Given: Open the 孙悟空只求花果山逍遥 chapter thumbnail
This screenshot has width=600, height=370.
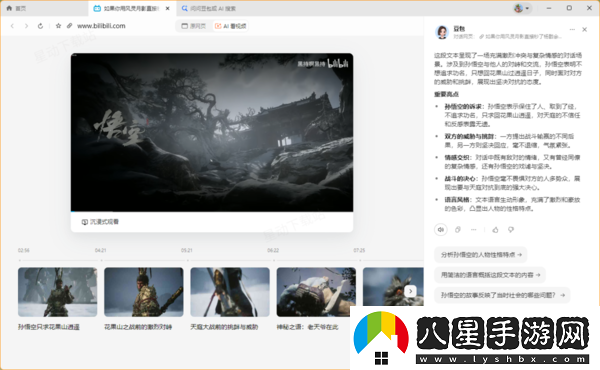Looking at the screenshot, I should point(57,292).
